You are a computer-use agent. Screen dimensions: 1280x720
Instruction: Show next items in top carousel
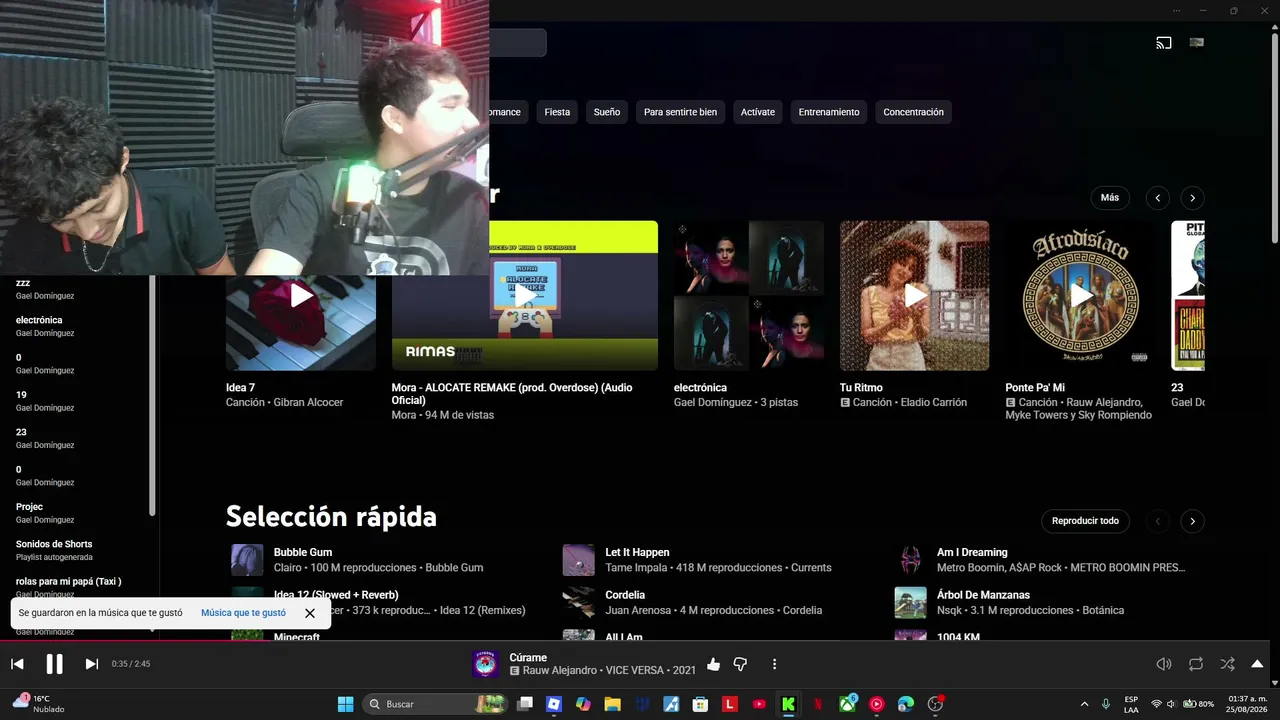tap(1192, 198)
